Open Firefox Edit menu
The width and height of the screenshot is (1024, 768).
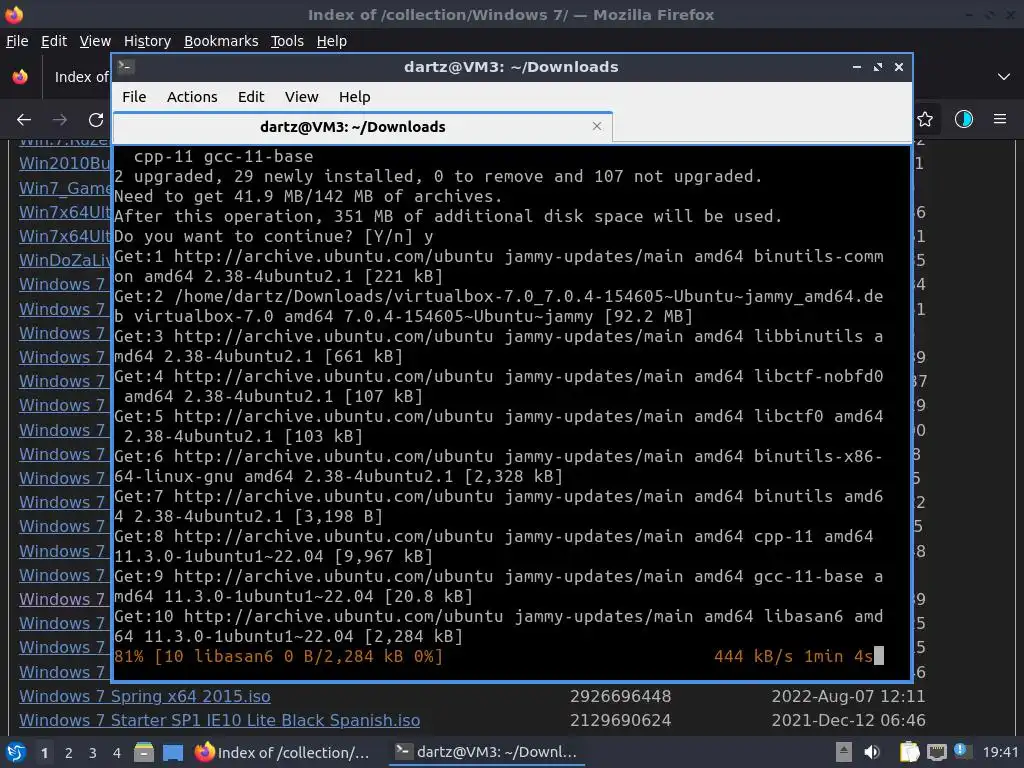click(54, 40)
